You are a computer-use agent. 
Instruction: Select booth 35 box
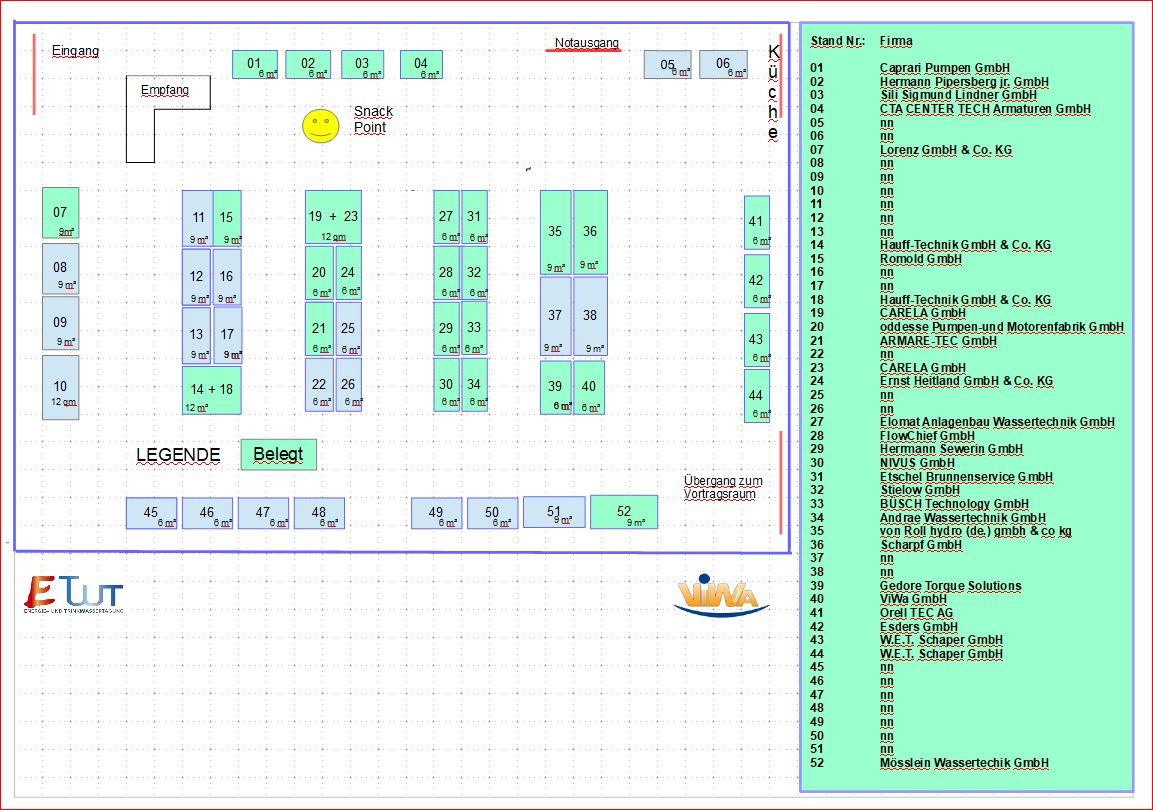coord(555,233)
